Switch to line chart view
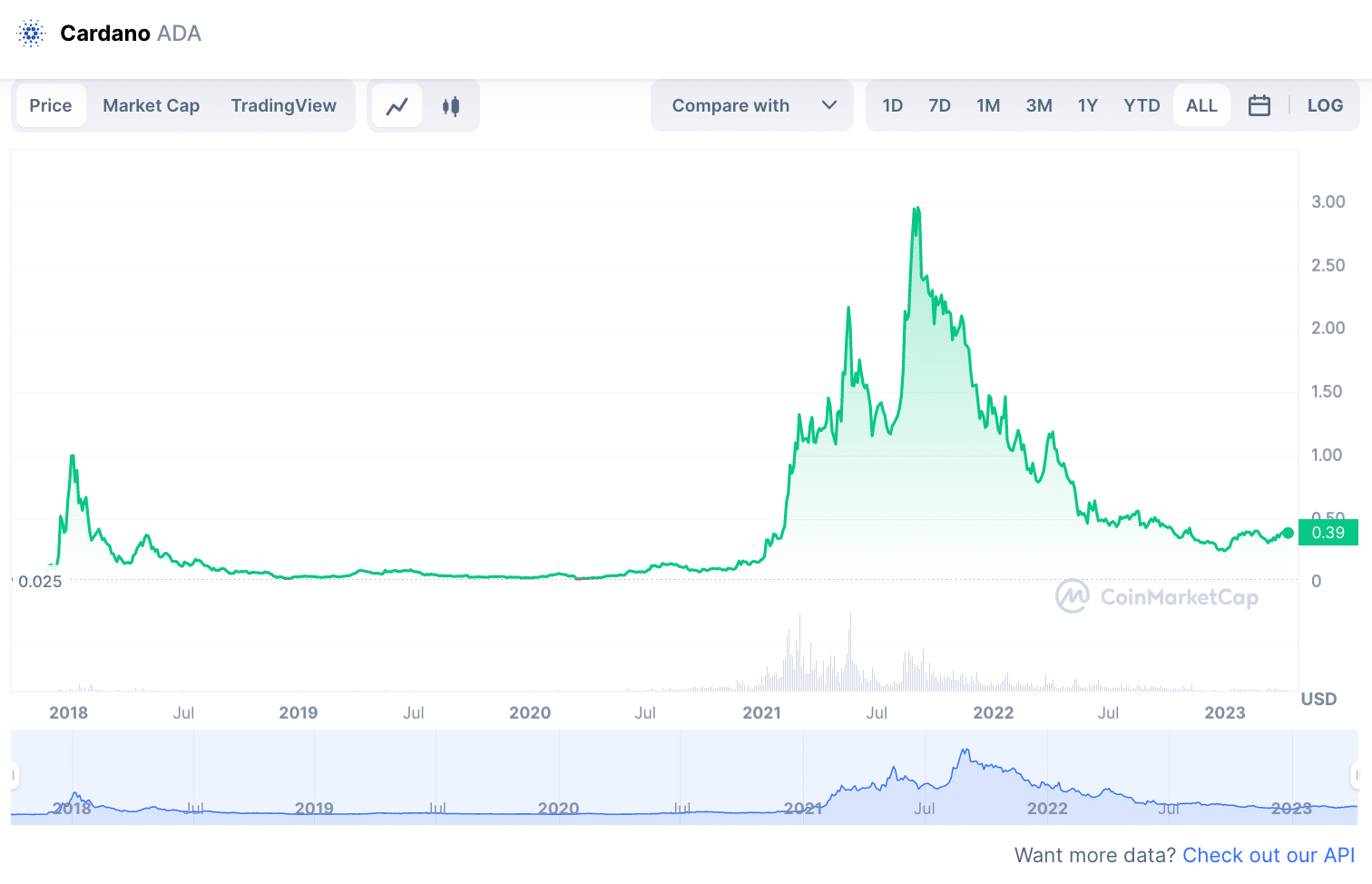This screenshot has width=1372, height=884. pyautogui.click(x=397, y=106)
